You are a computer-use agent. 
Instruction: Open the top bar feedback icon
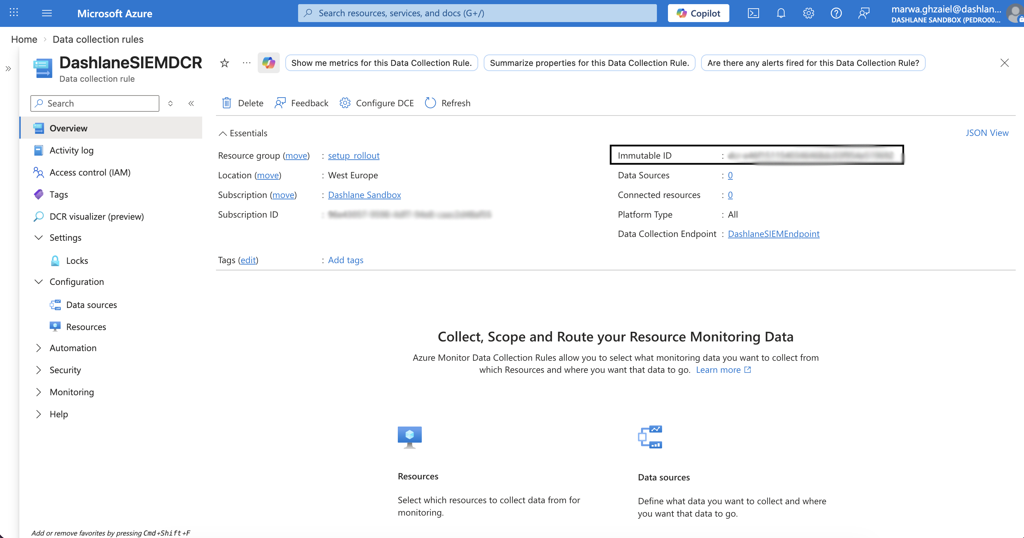(863, 13)
